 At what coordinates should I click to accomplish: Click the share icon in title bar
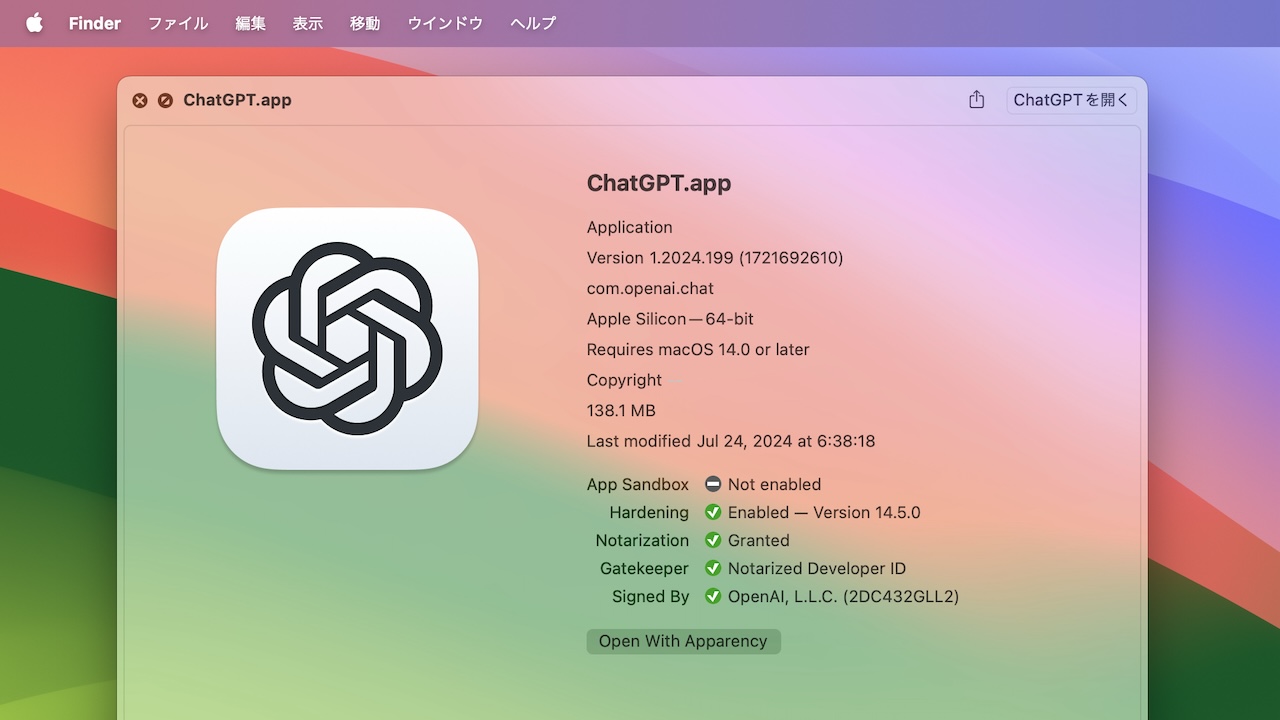(x=977, y=100)
